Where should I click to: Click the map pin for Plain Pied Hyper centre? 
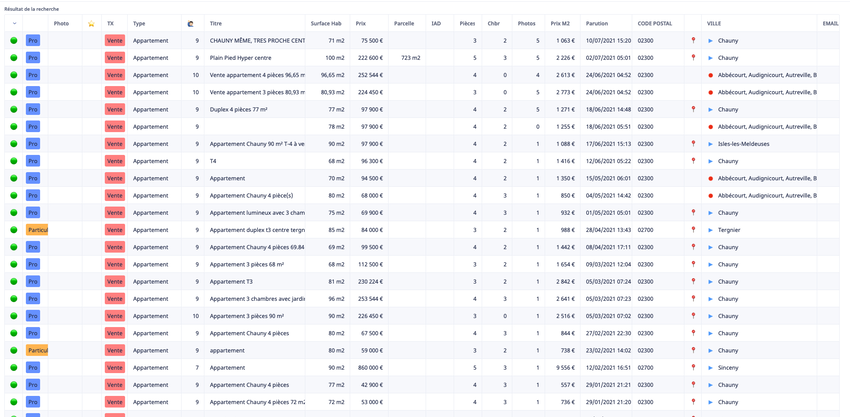coord(693,58)
